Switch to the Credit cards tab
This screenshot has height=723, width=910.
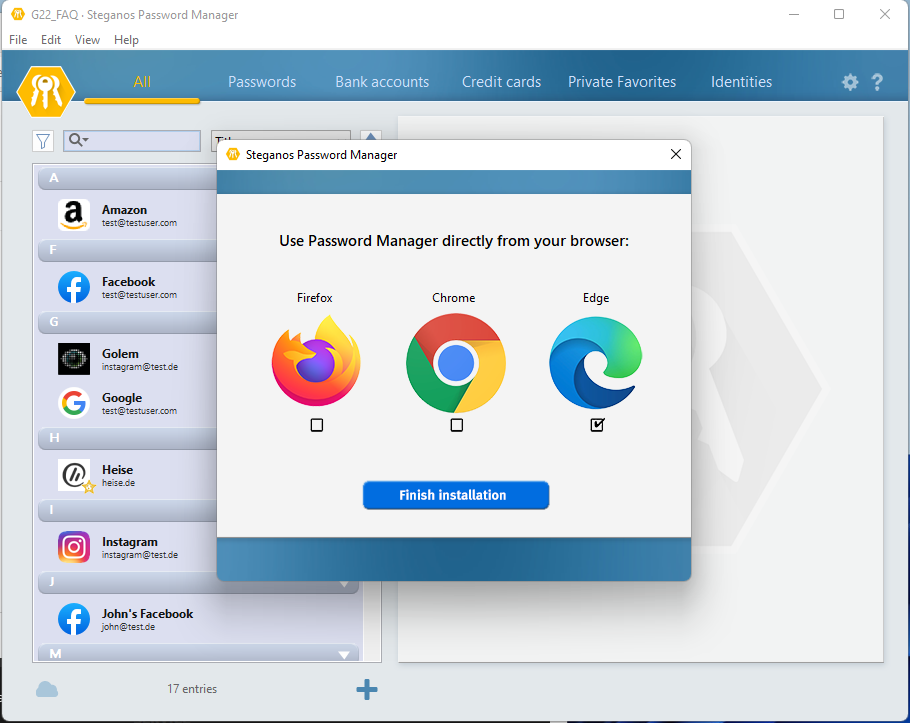coord(501,82)
